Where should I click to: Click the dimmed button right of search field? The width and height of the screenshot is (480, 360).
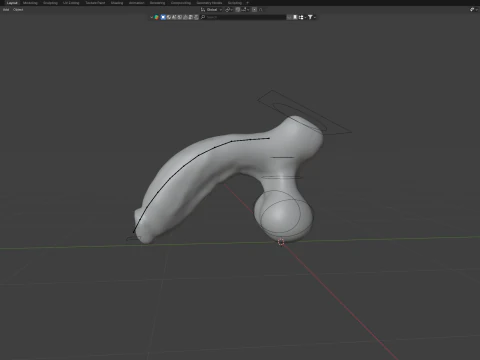tap(290, 17)
